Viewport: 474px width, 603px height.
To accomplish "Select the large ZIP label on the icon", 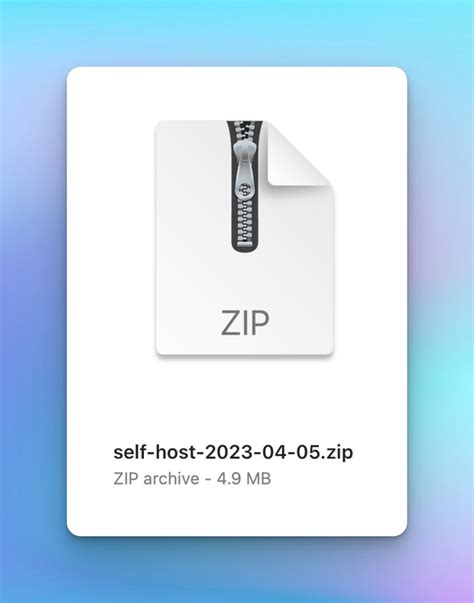I will click(x=245, y=323).
